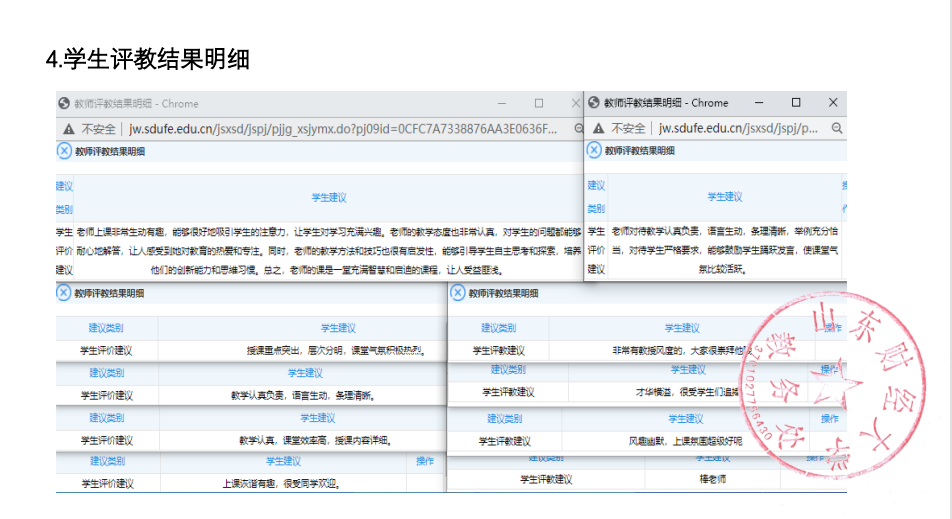Close the top-right 教师评教结果明细 panel
This screenshot has width=952, height=519.
pos(594,150)
